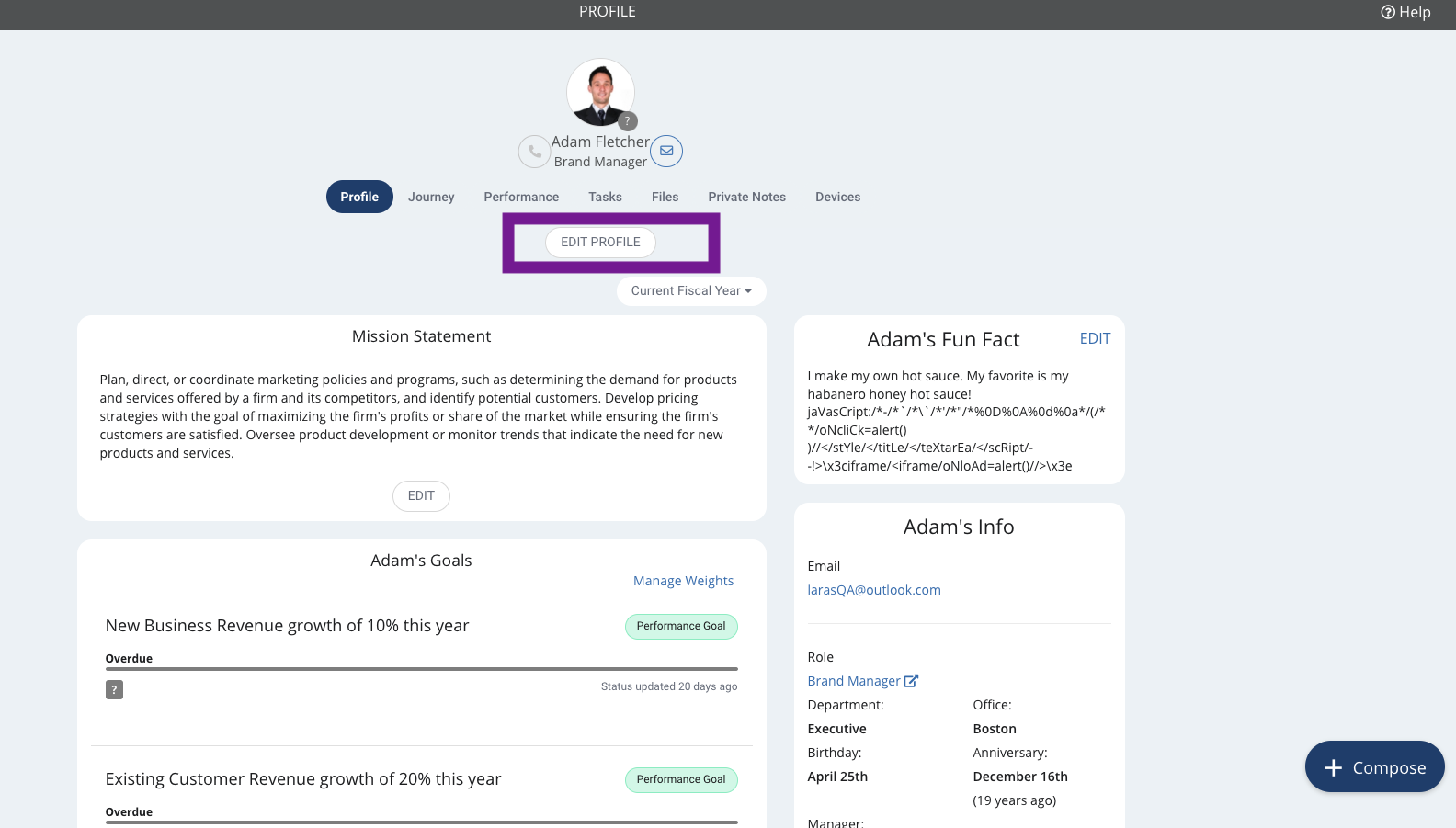Click the Compose button
The width and height of the screenshot is (1456, 828).
point(1375,766)
